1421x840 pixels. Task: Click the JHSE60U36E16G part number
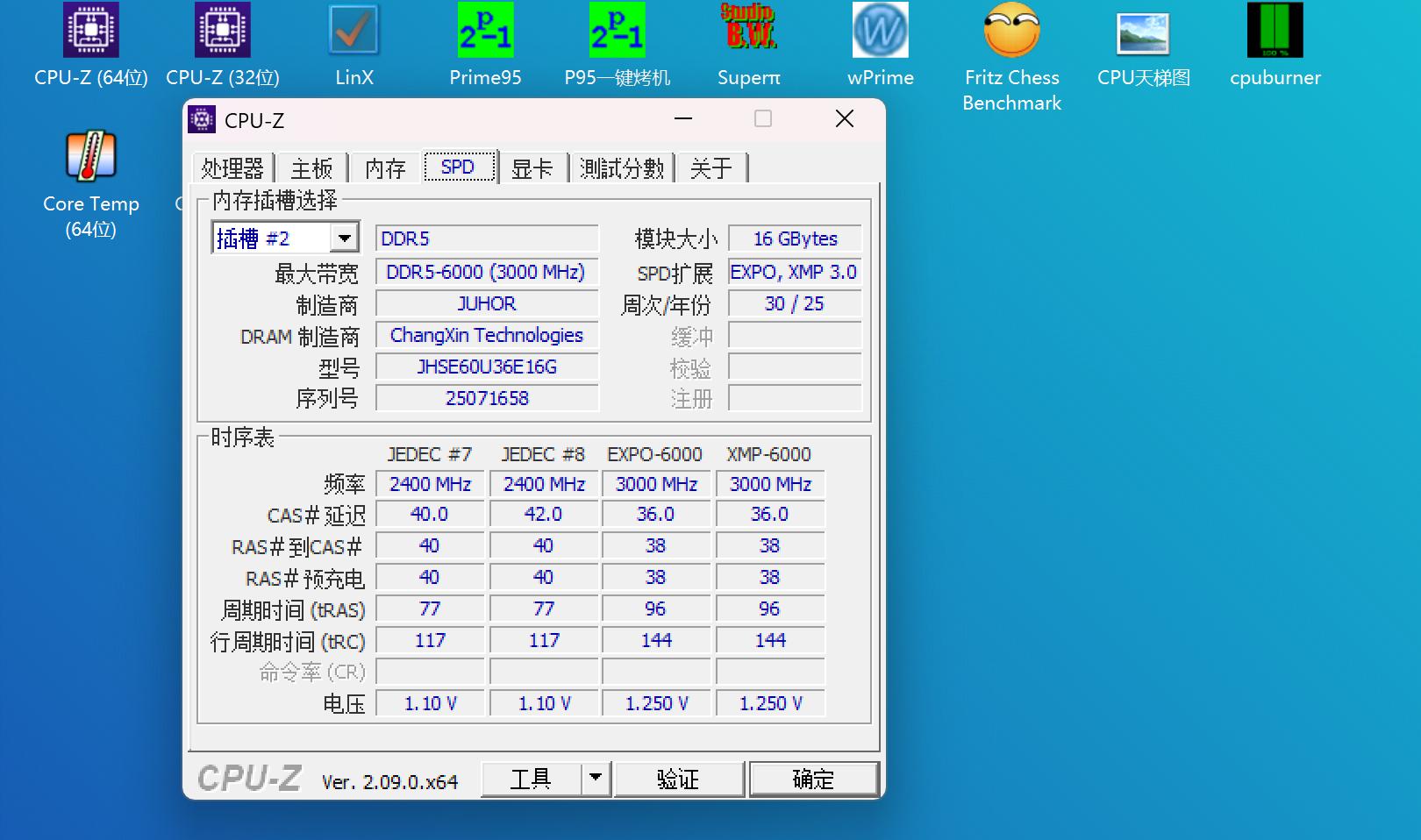coord(487,367)
